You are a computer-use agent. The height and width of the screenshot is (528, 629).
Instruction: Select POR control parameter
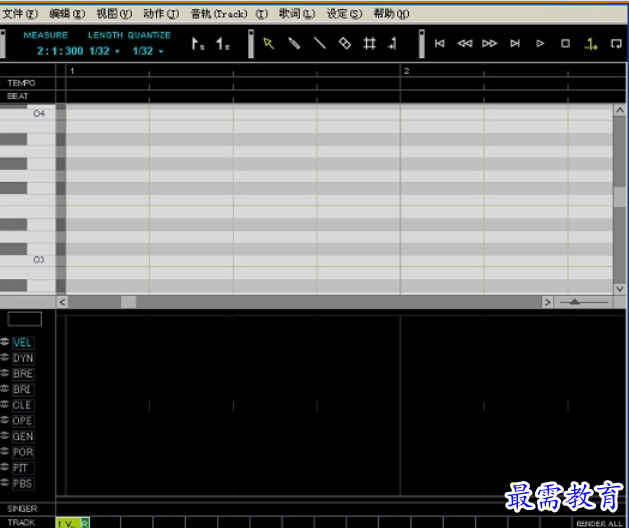pos(22,452)
